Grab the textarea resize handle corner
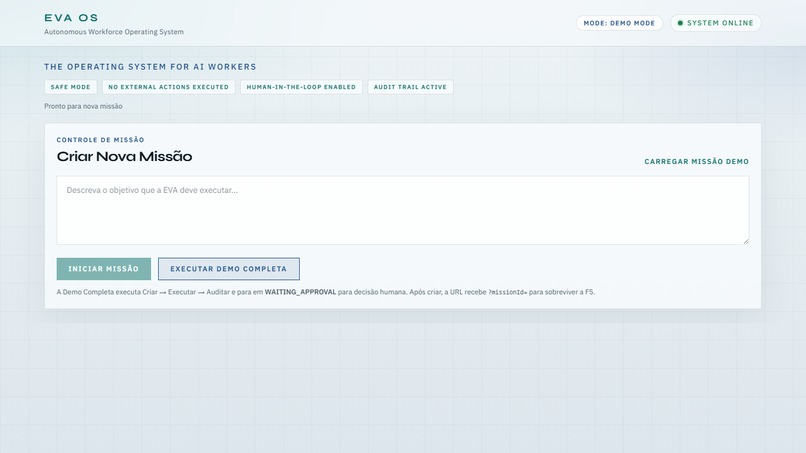Viewport: 806px width, 453px height. [745, 241]
